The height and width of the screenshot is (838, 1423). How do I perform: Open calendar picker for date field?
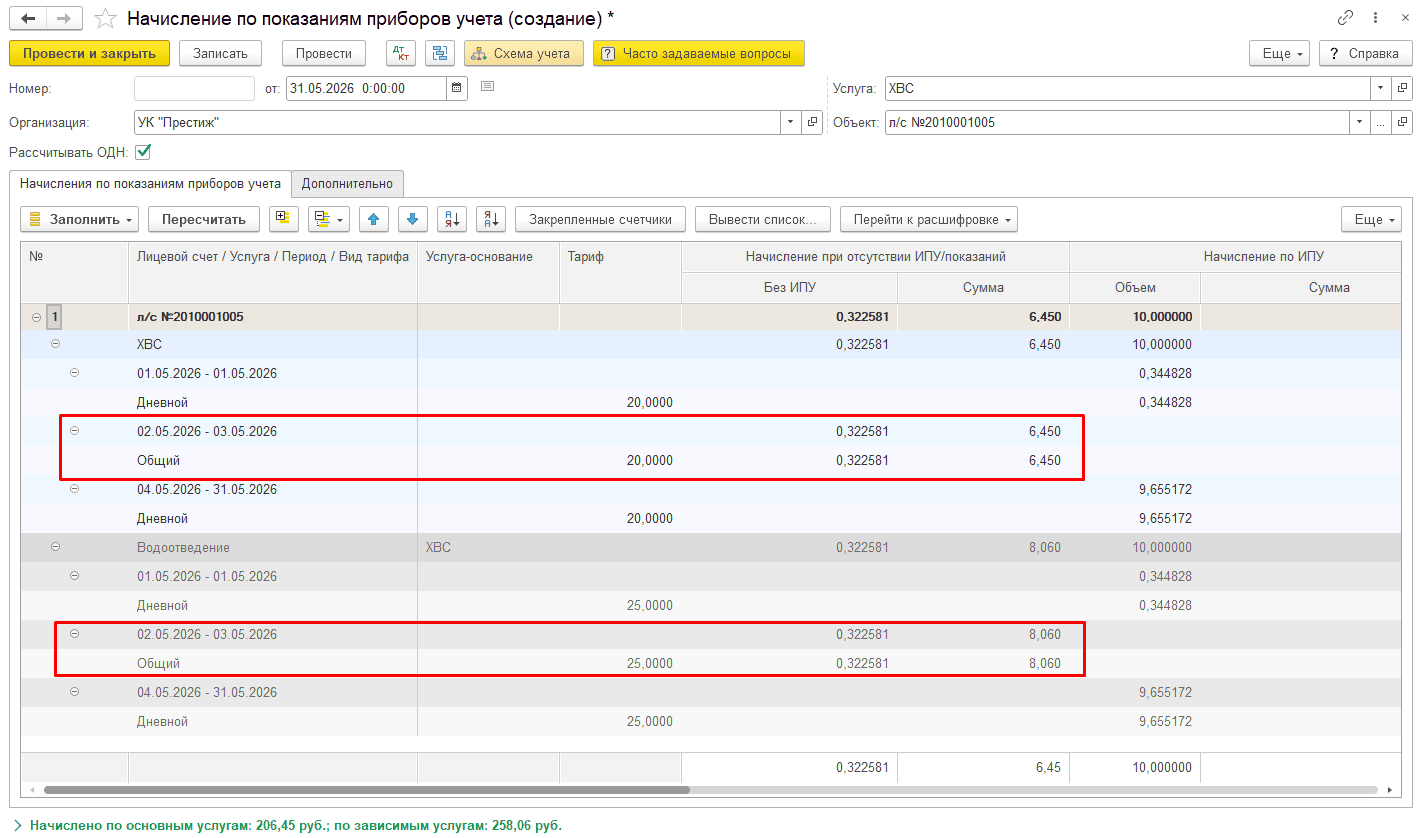pyautogui.click(x=457, y=88)
